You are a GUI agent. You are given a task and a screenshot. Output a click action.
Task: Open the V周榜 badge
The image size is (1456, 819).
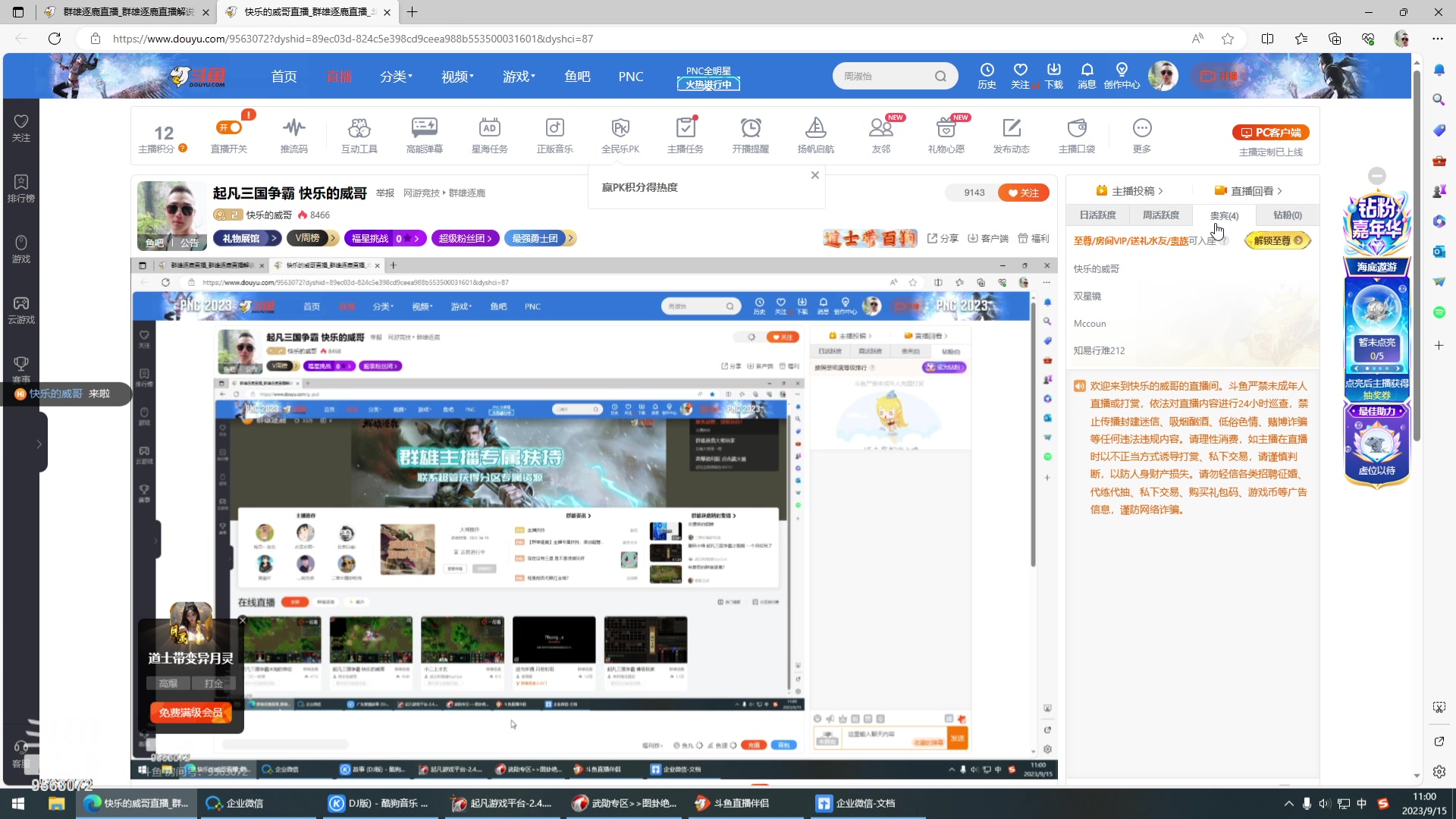point(312,238)
